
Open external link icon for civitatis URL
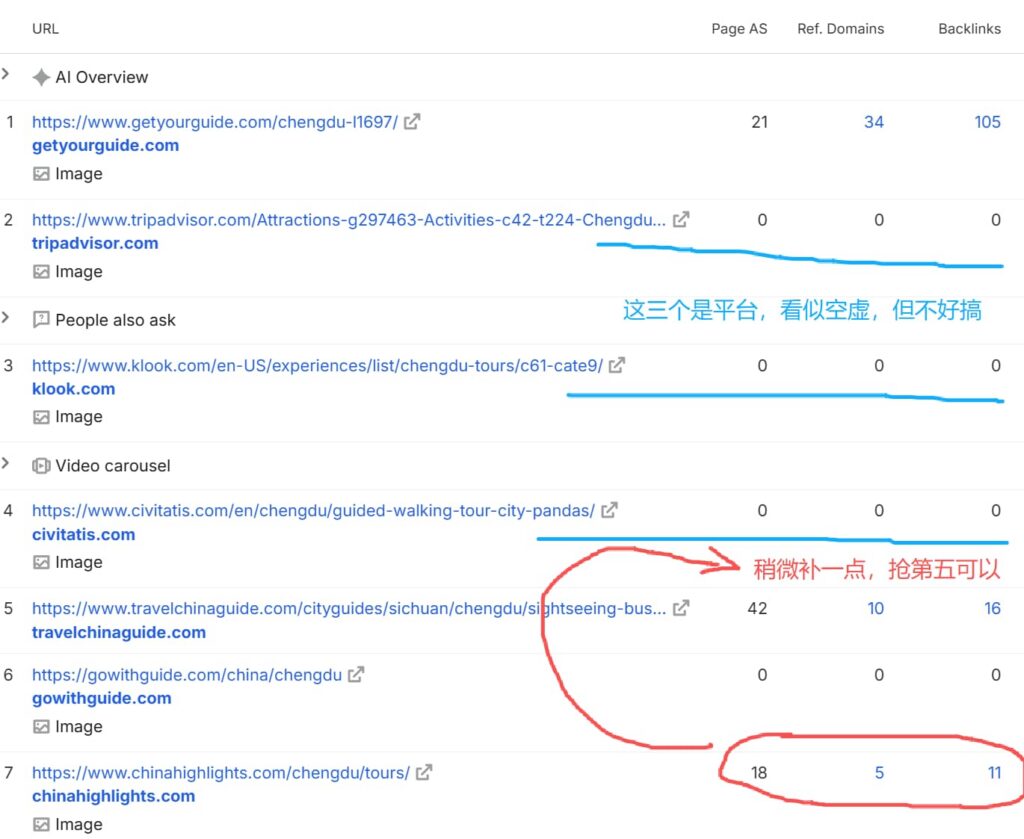tap(609, 510)
